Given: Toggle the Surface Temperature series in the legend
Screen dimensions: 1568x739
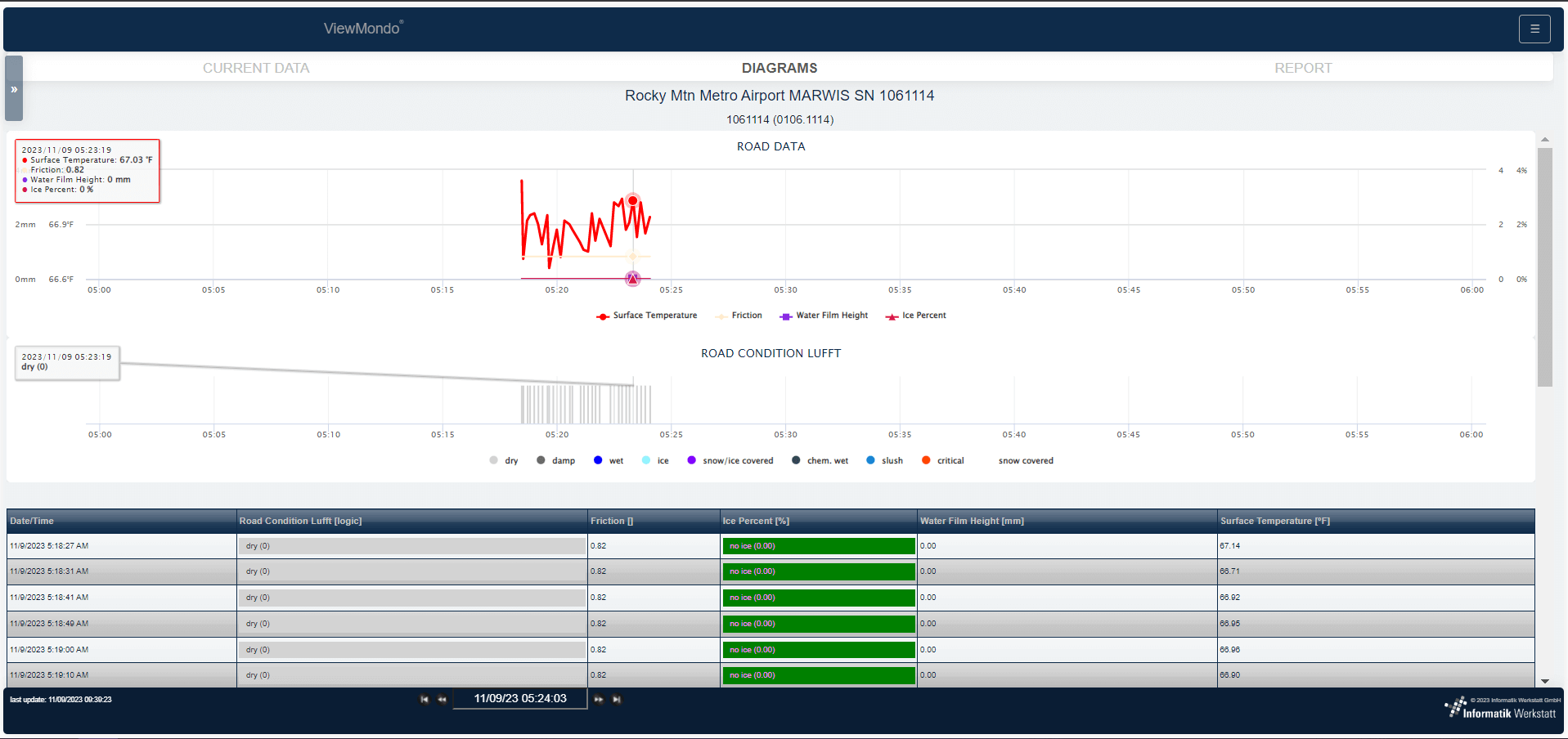Looking at the screenshot, I should click(x=647, y=316).
